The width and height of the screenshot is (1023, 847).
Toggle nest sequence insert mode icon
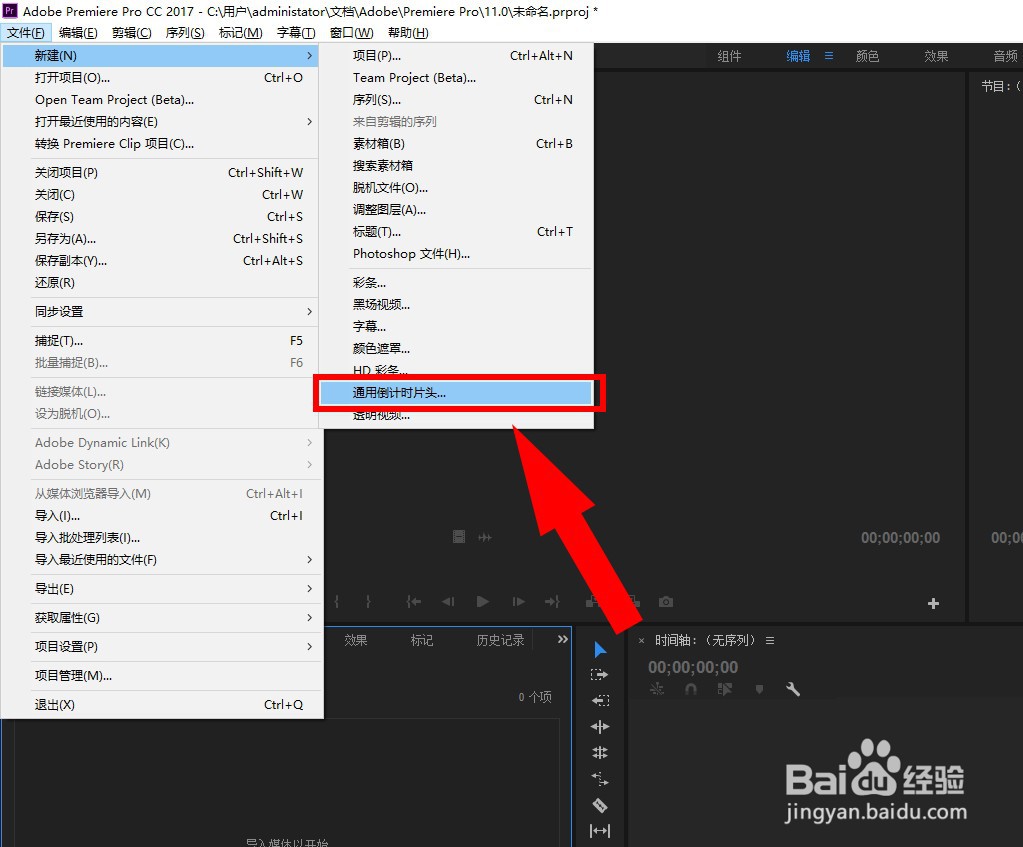pos(657,689)
